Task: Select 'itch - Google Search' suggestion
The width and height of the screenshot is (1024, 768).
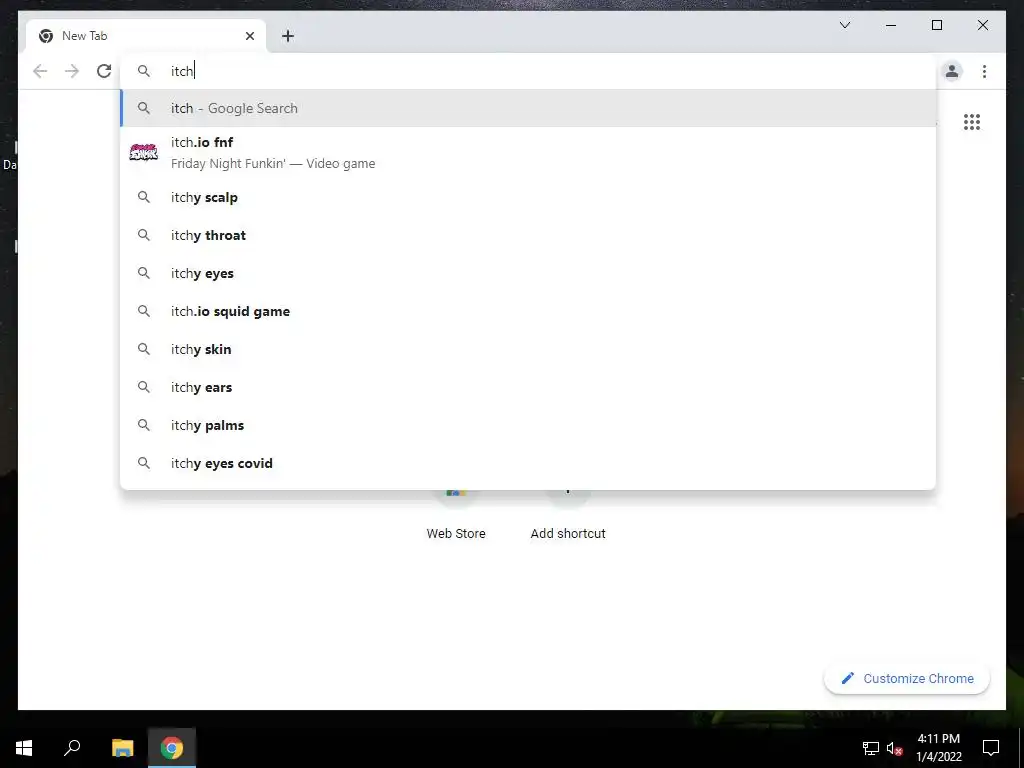Action: [x=528, y=108]
